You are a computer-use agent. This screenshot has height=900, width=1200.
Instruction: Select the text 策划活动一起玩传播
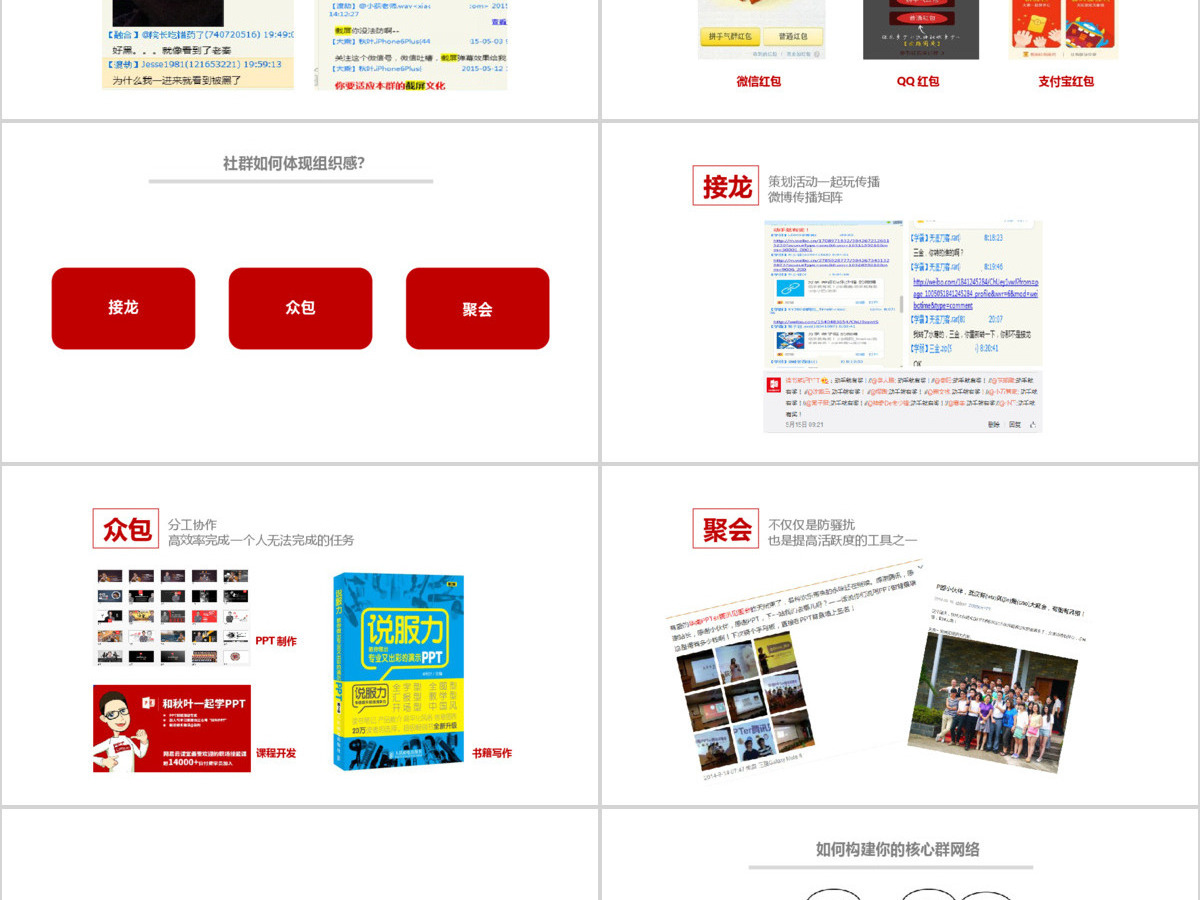824,182
